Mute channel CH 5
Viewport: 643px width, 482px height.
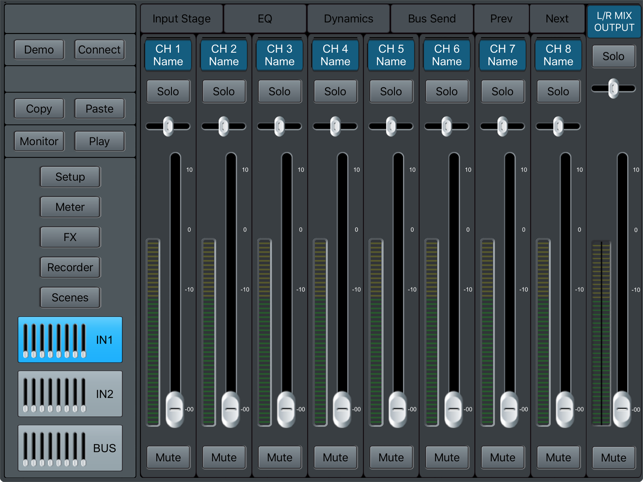pyautogui.click(x=391, y=457)
